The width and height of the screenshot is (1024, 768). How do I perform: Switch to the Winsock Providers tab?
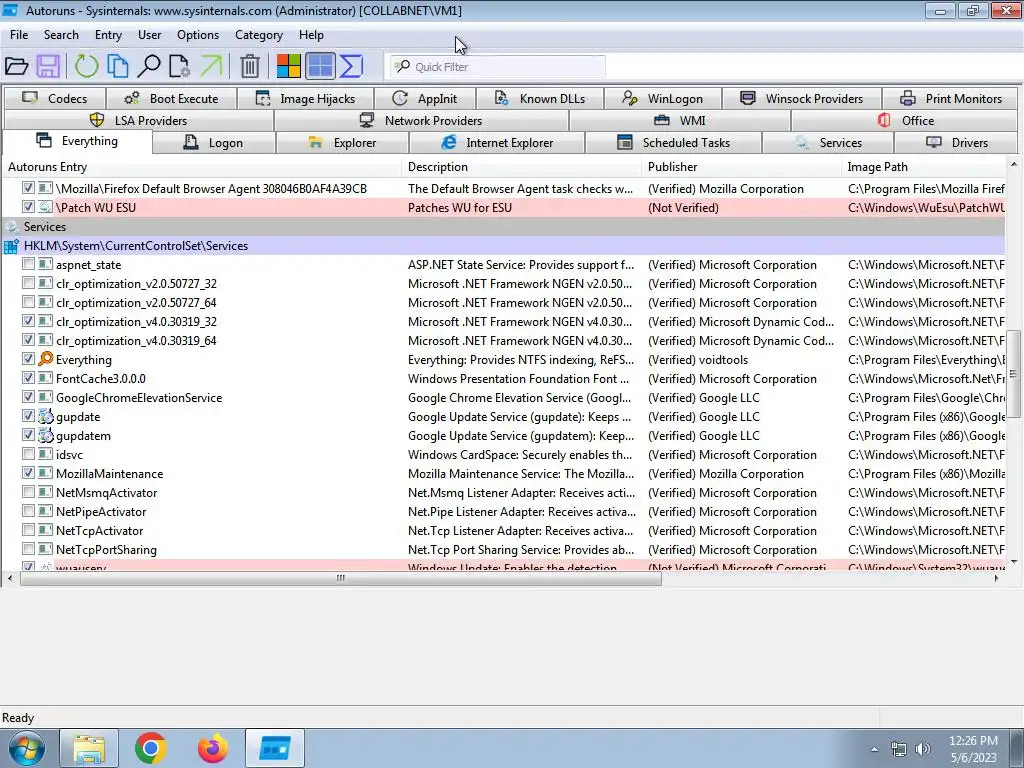click(x=802, y=99)
